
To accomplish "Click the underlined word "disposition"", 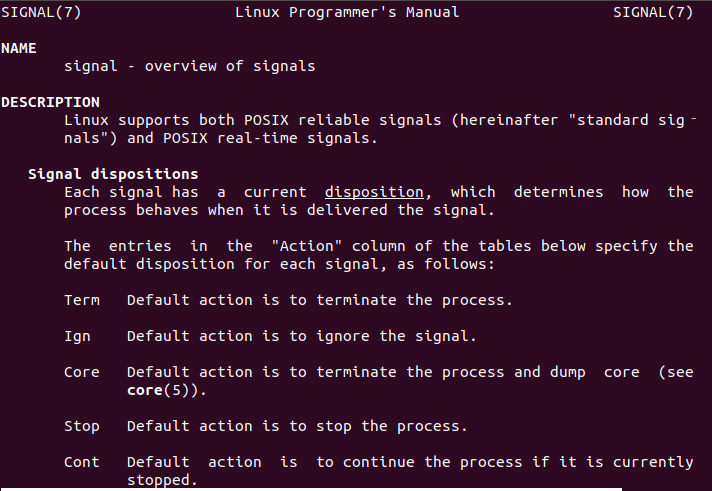I will pos(375,192).
